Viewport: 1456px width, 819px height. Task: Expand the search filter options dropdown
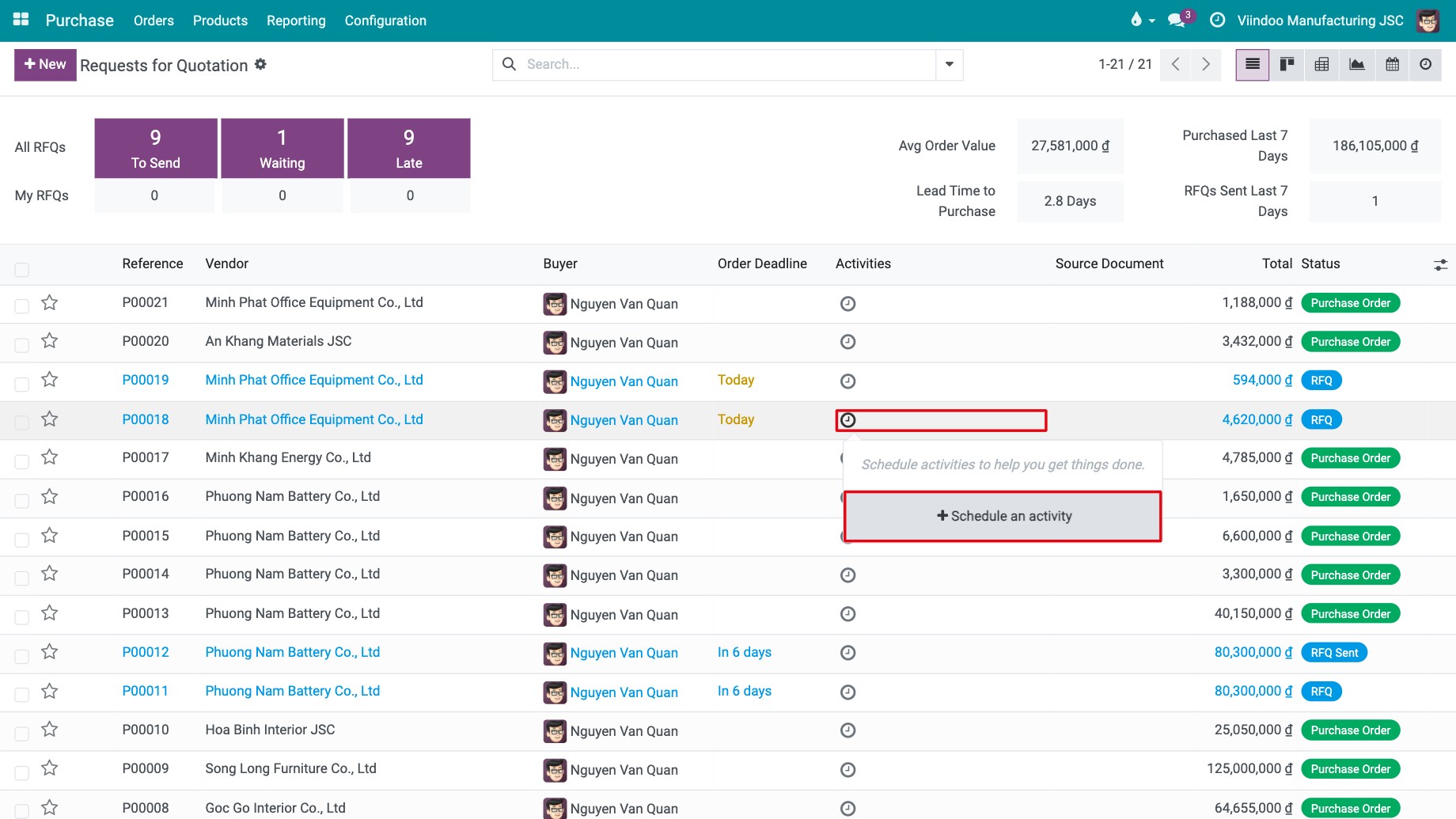pos(950,65)
